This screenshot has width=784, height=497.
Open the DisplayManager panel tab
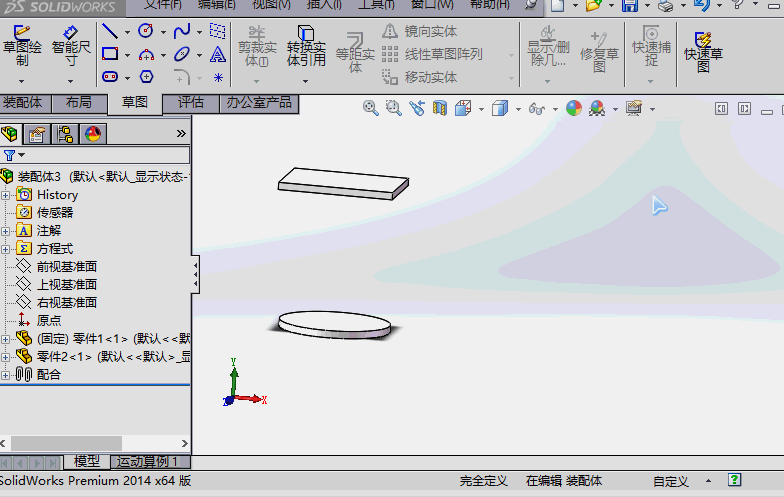click(92, 134)
